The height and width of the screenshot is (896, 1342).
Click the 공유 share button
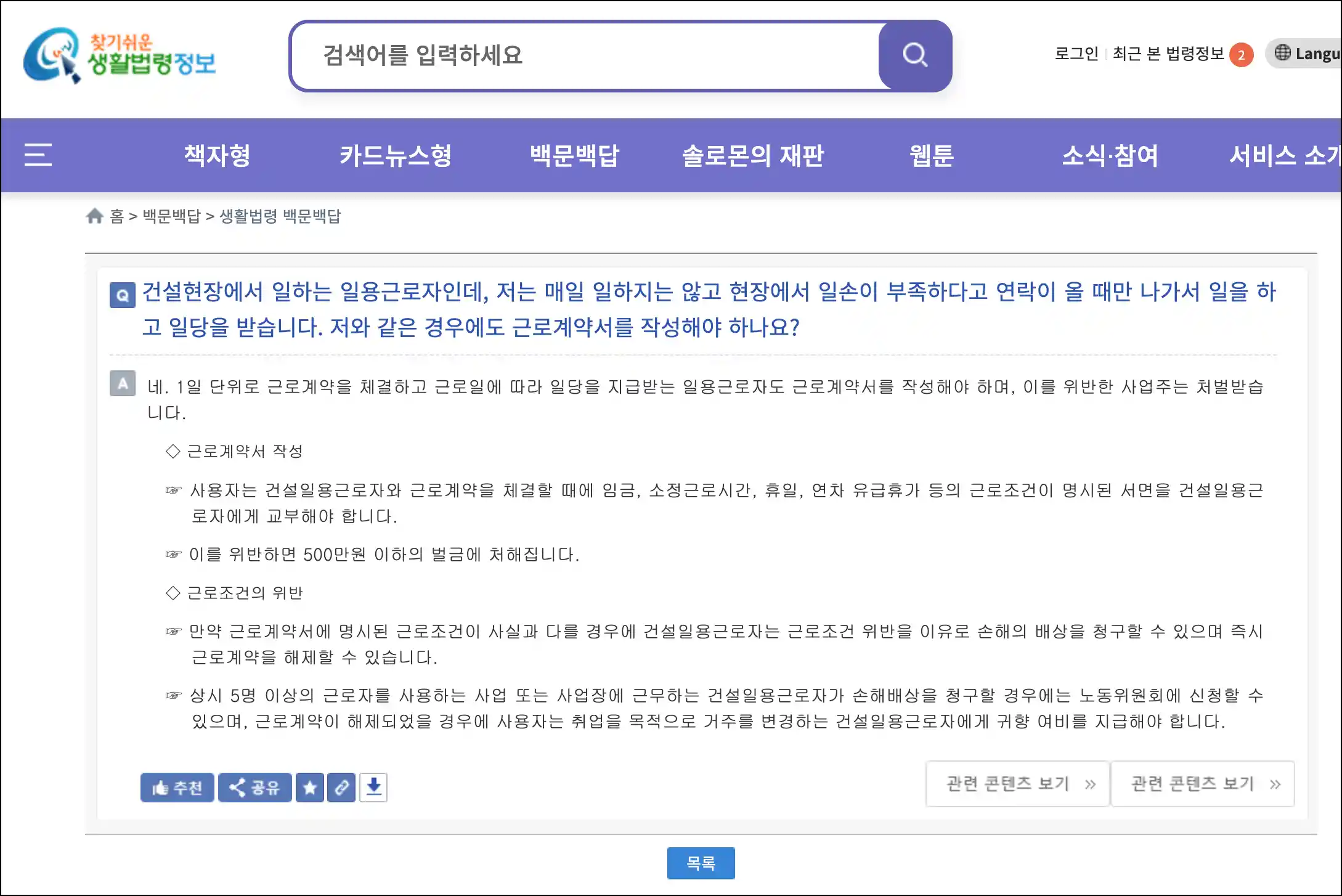tap(255, 788)
